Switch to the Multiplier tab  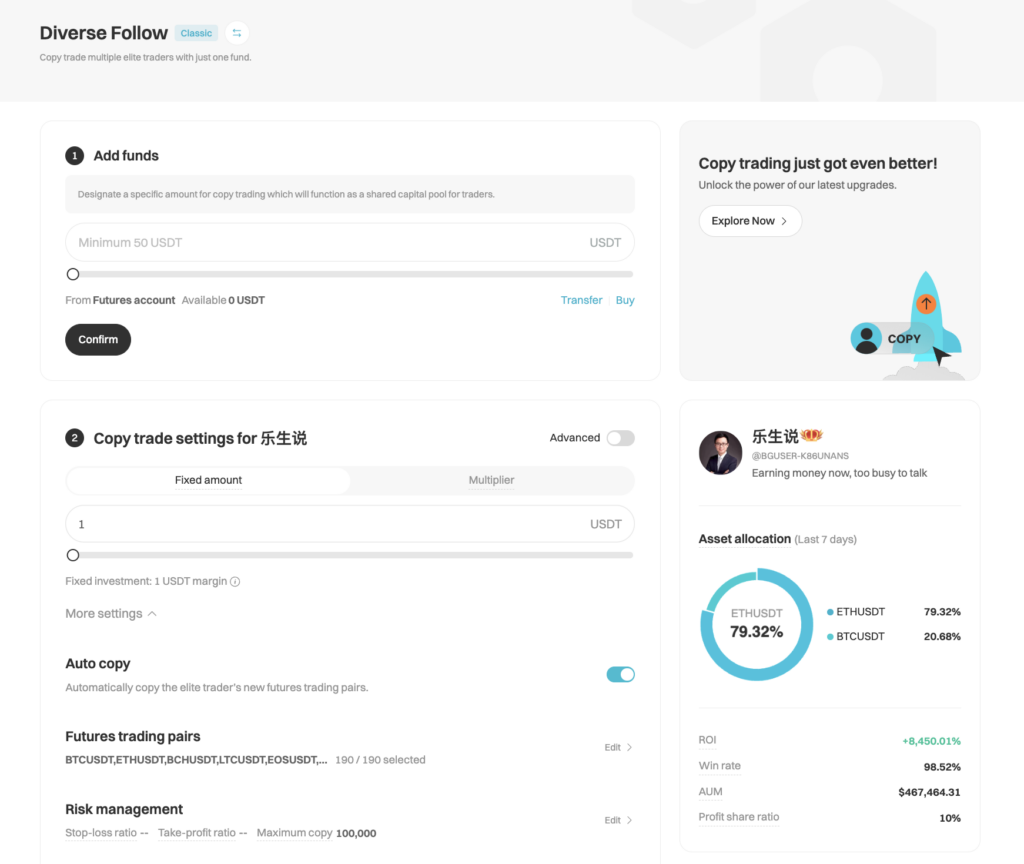tap(491, 480)
